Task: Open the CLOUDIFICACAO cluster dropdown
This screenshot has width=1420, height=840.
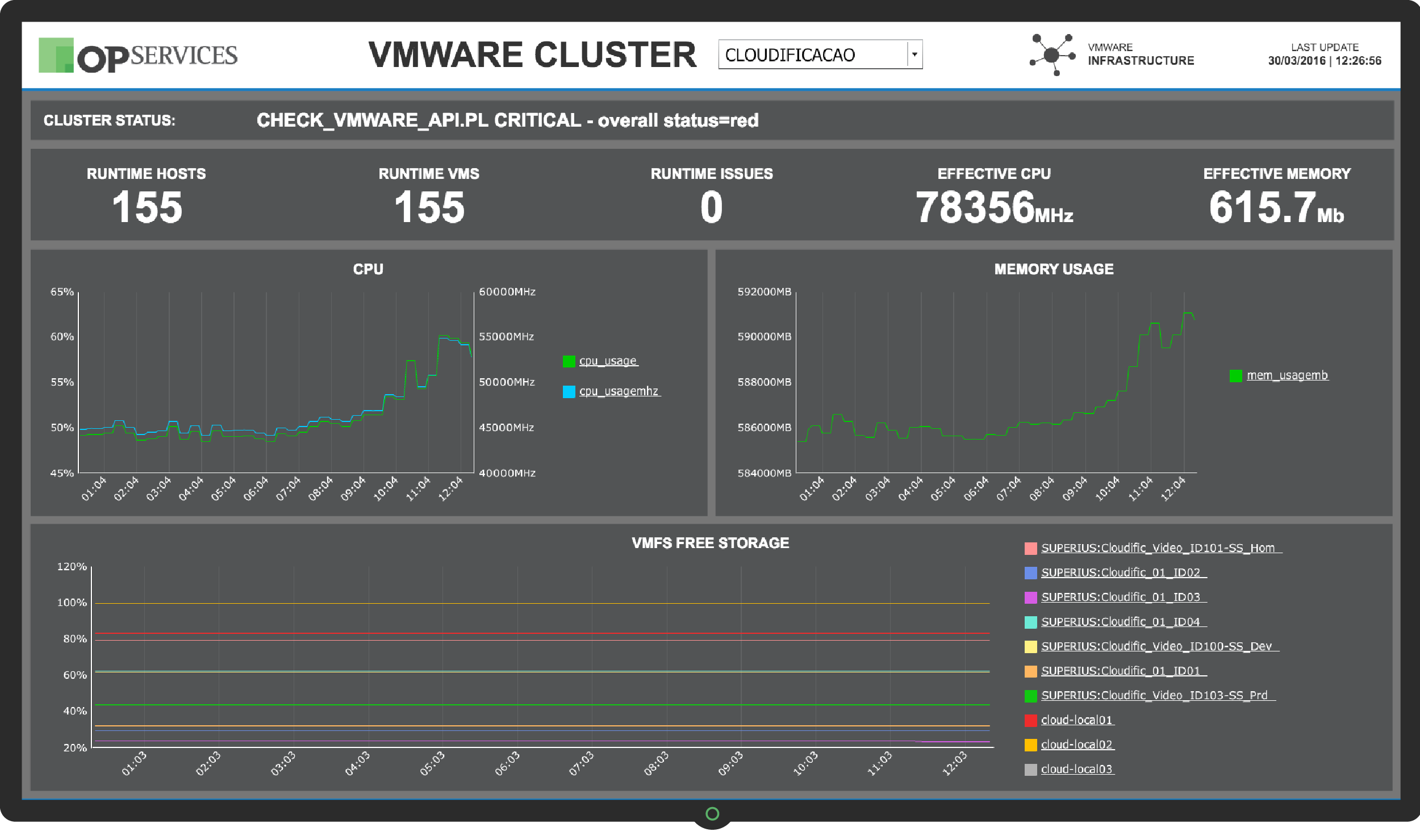Action: click(820, 55)
